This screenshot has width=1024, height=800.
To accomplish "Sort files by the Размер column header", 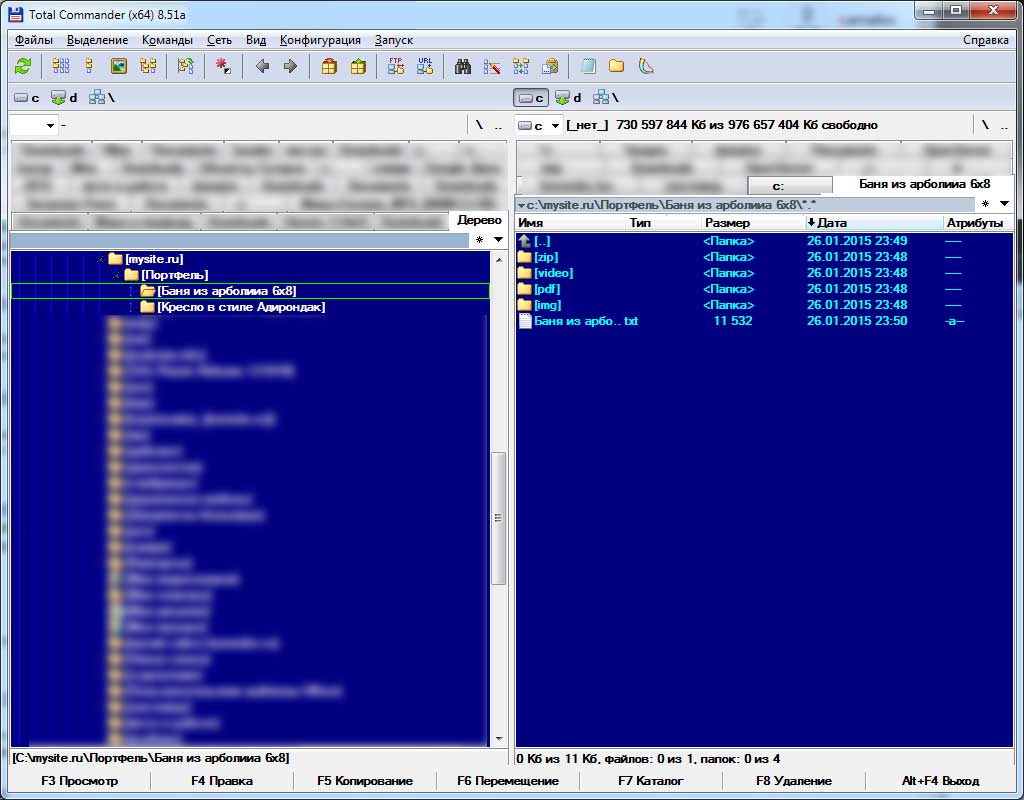I will [x=752, y=223].
